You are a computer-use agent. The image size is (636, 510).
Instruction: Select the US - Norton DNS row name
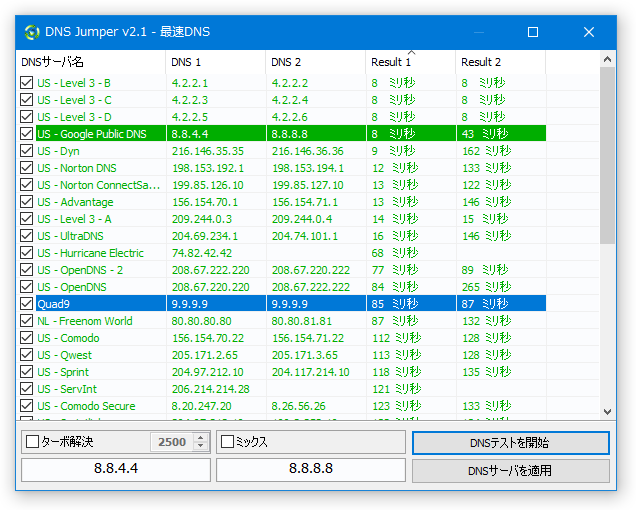pos(77,168)
